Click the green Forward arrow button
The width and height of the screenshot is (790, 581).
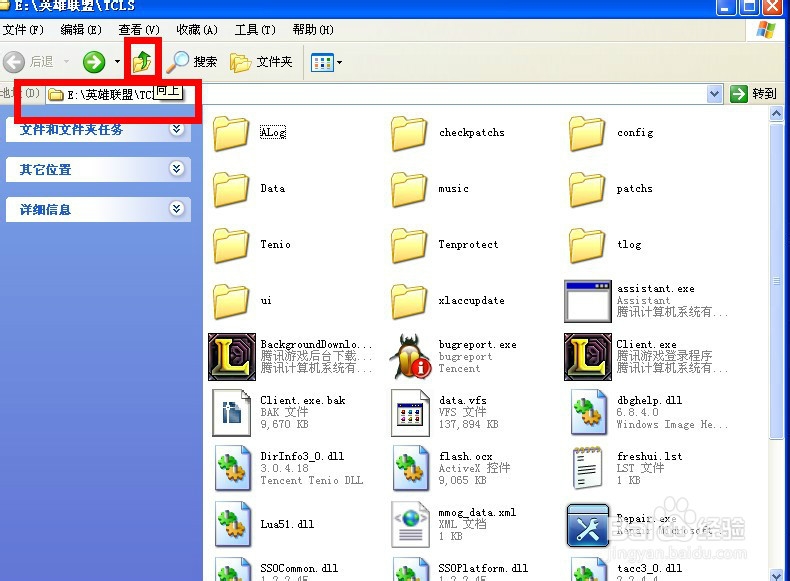point(94,62)
